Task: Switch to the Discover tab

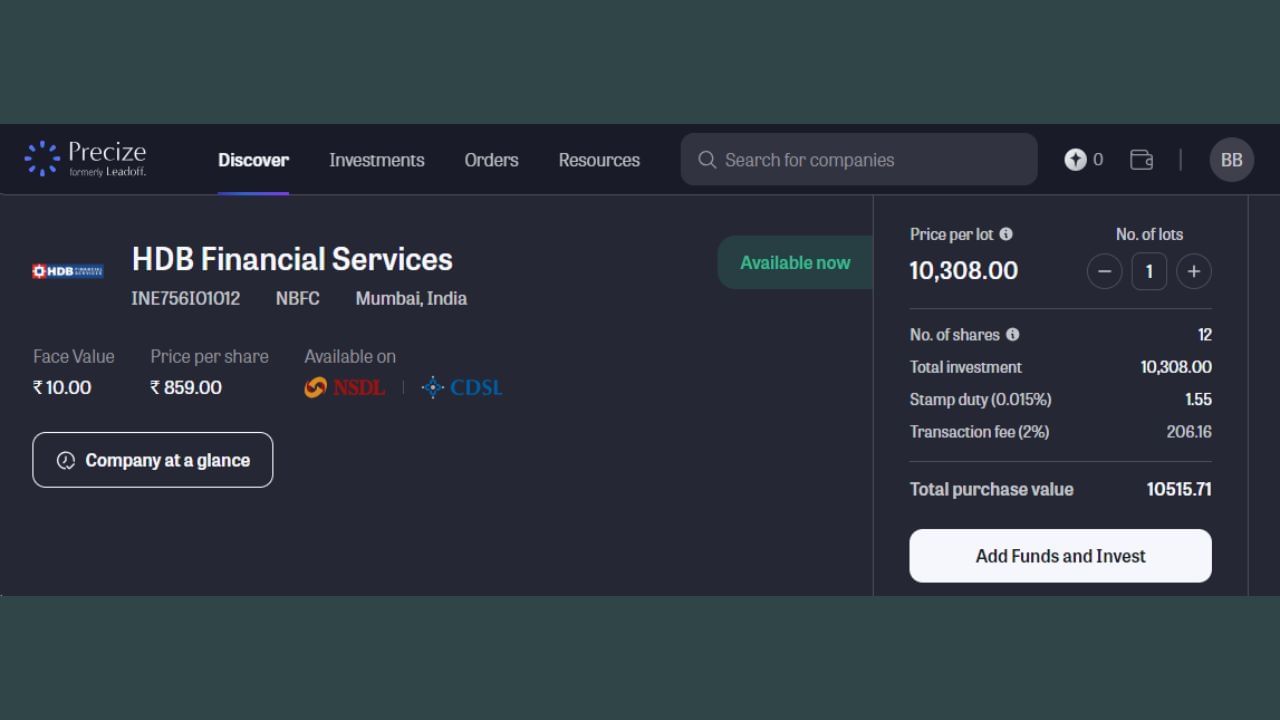Action: (253, 160)
